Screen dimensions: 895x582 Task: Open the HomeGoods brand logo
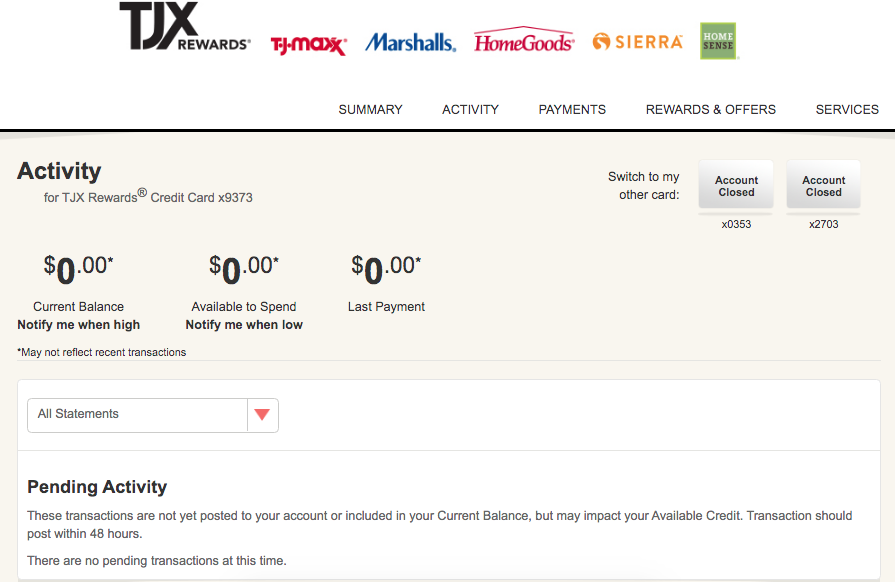(x=524, y=41)
